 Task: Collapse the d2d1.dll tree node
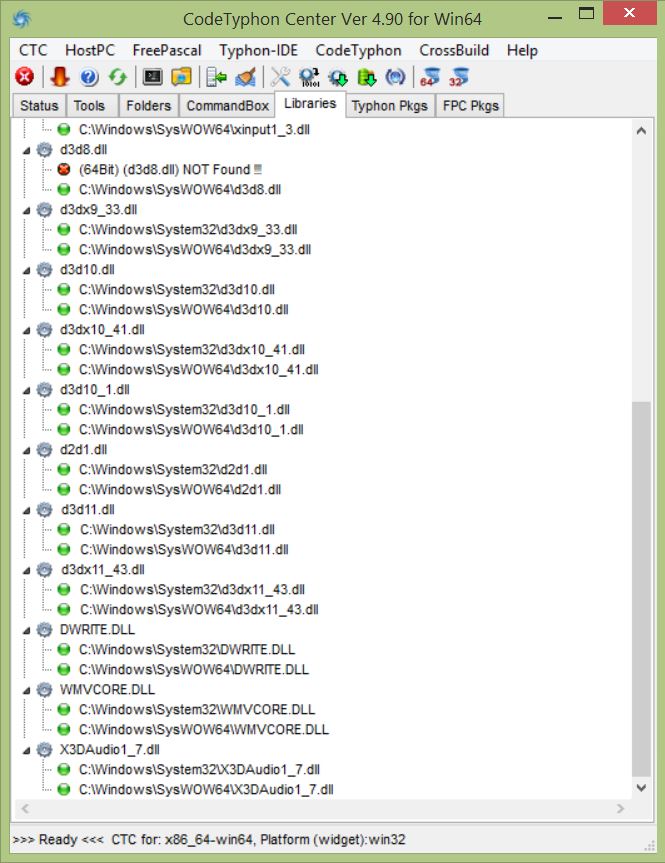click(x=26, y=450)
